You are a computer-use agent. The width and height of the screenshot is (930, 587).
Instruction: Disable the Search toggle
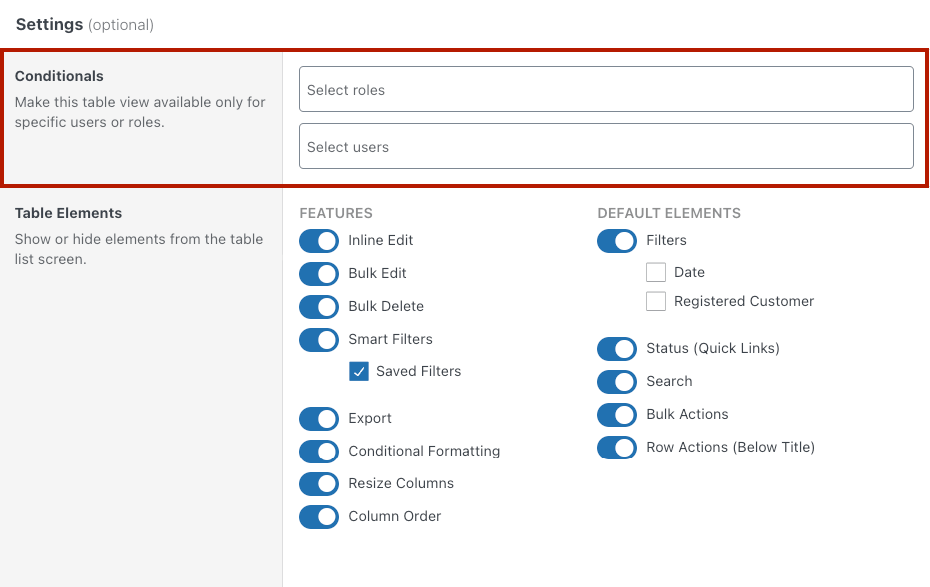pyautogui.click(x=617, y=382)
